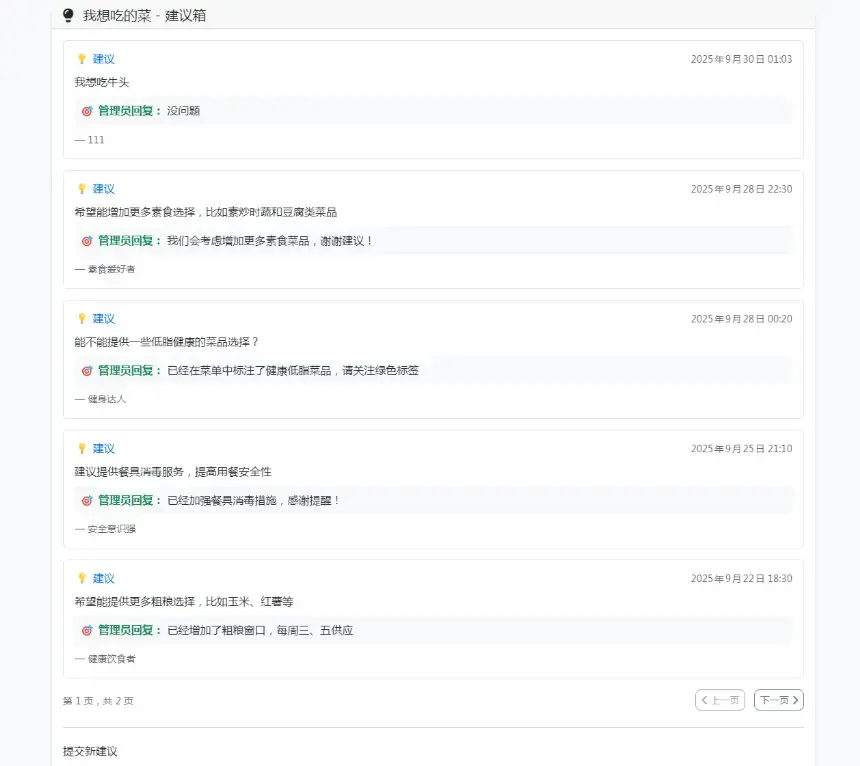Click the 建议 label on the 餐具消毒 suggestion

point(104,449)
